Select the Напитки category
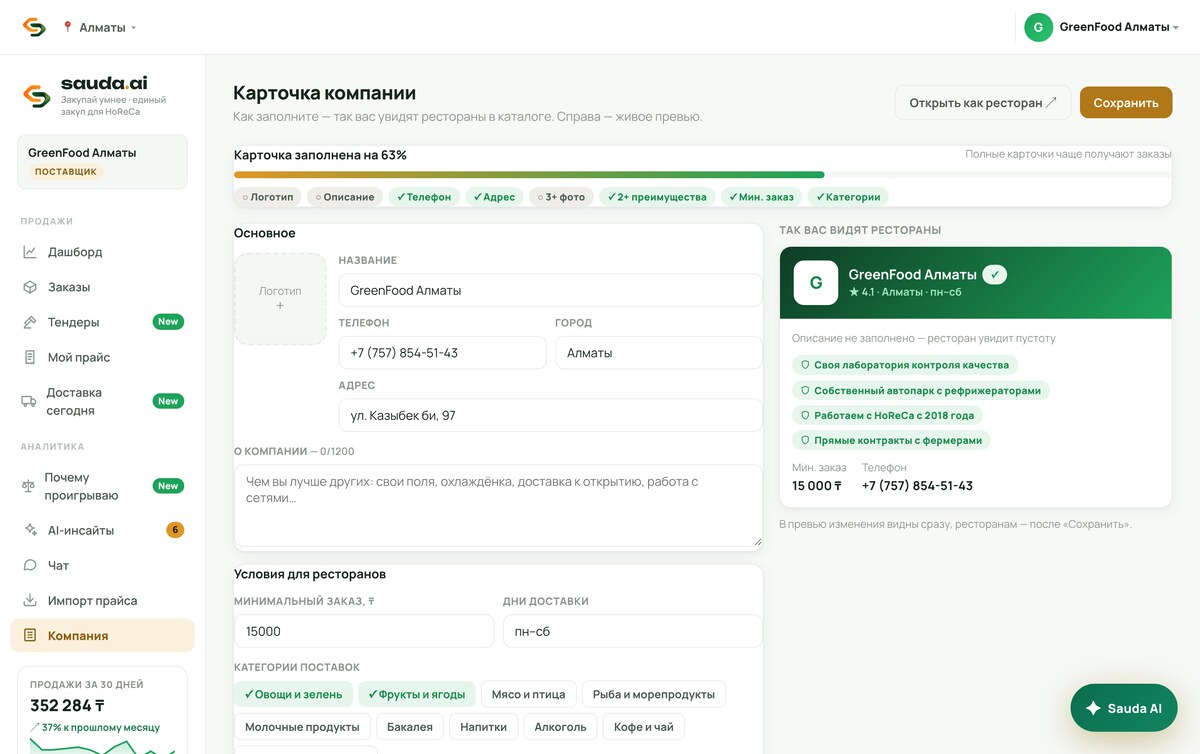1200x754 pixels. click(484, 726)
